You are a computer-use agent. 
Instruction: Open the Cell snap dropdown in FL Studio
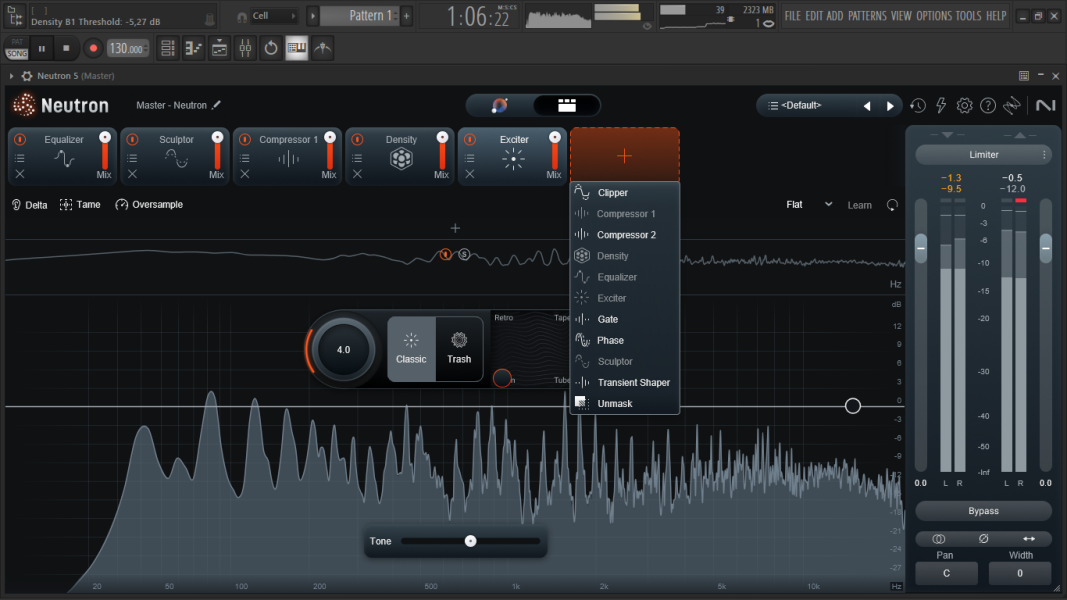[x=273, y=16]
